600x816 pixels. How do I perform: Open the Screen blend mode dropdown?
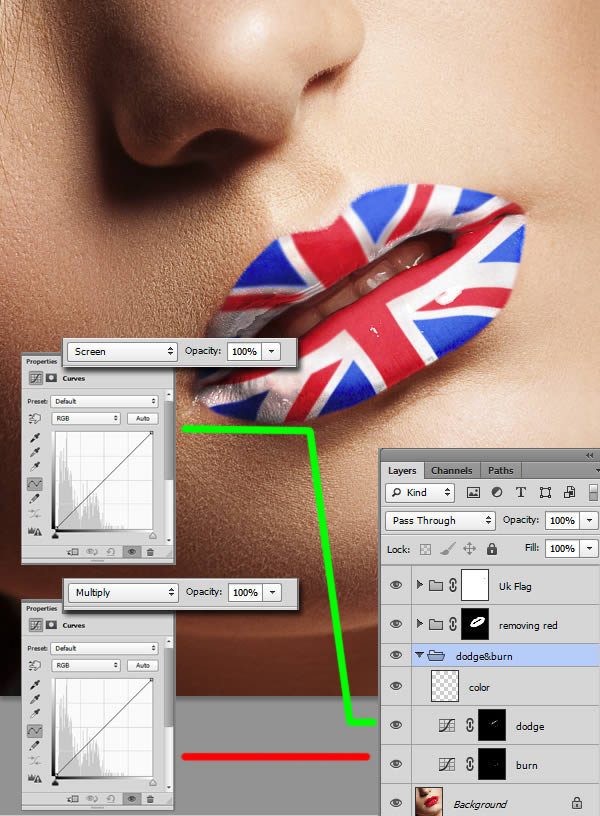click(124, 352)
